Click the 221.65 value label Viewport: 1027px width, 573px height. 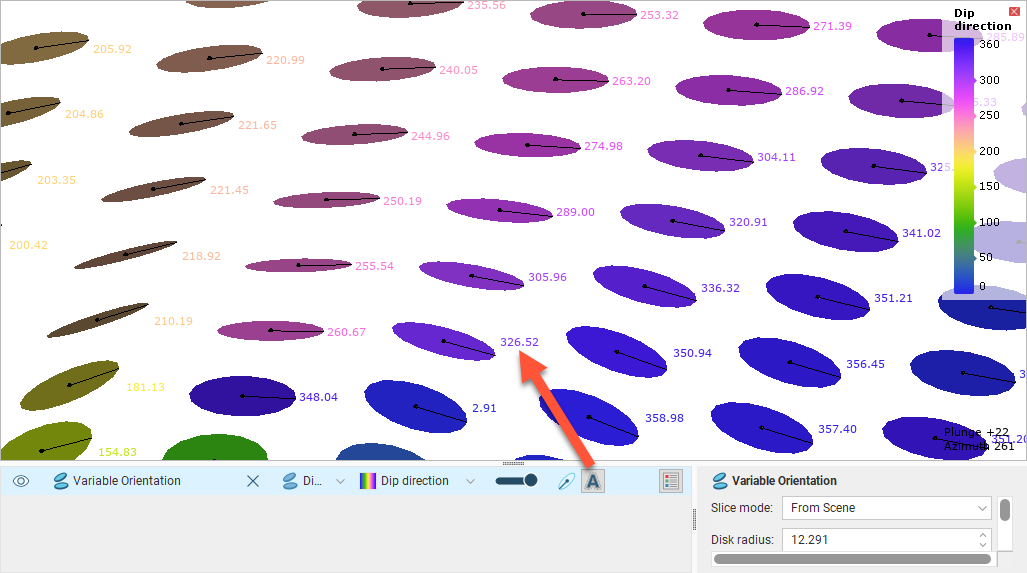coord(257,124)
